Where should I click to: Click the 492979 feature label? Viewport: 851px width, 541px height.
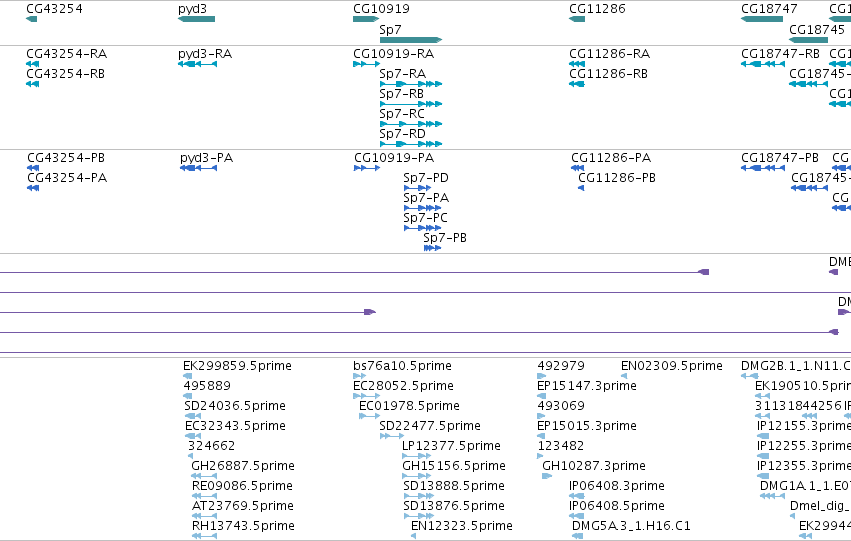tap(561, 366)
